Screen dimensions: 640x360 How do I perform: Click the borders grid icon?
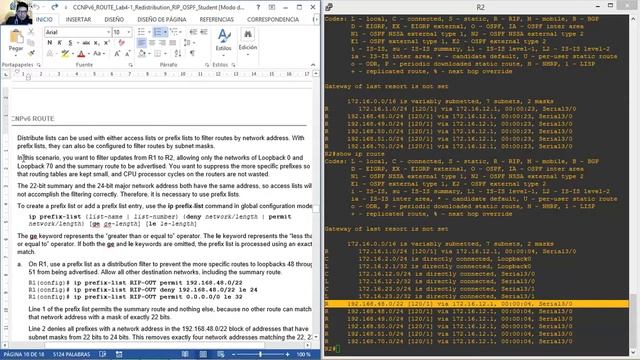pos(157,53)
